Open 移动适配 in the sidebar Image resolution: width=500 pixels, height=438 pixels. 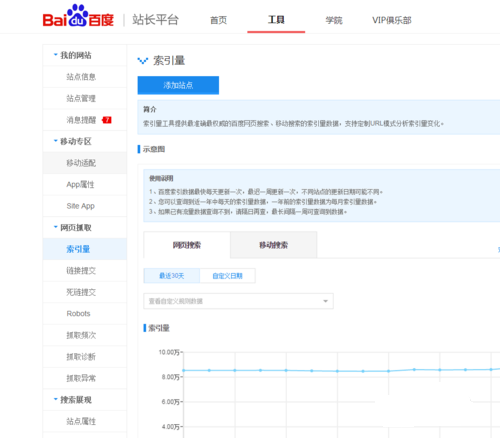point(85,163)
